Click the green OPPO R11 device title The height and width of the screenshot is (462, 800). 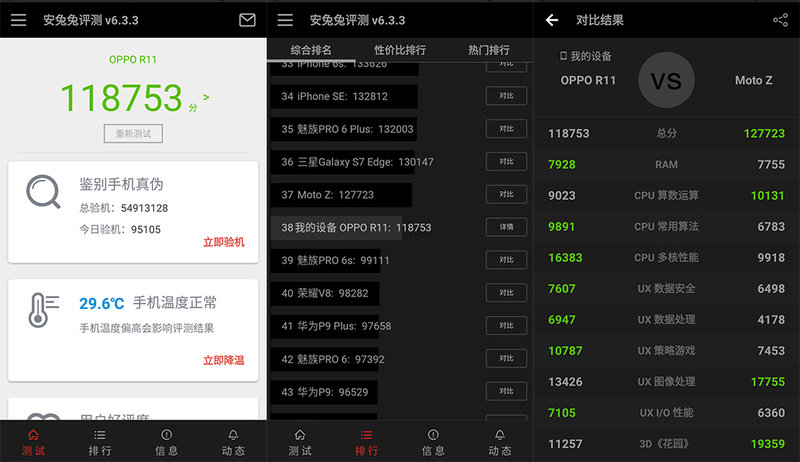click(x=133, y=60)
